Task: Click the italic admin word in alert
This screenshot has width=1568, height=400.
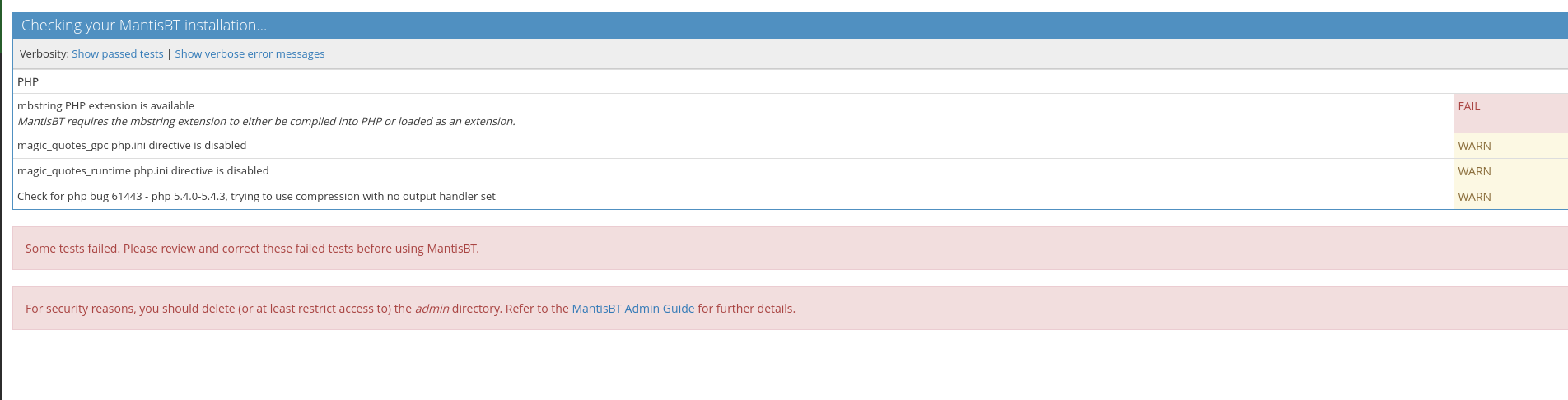Action: pyautogui.click(x=432, y=309)
